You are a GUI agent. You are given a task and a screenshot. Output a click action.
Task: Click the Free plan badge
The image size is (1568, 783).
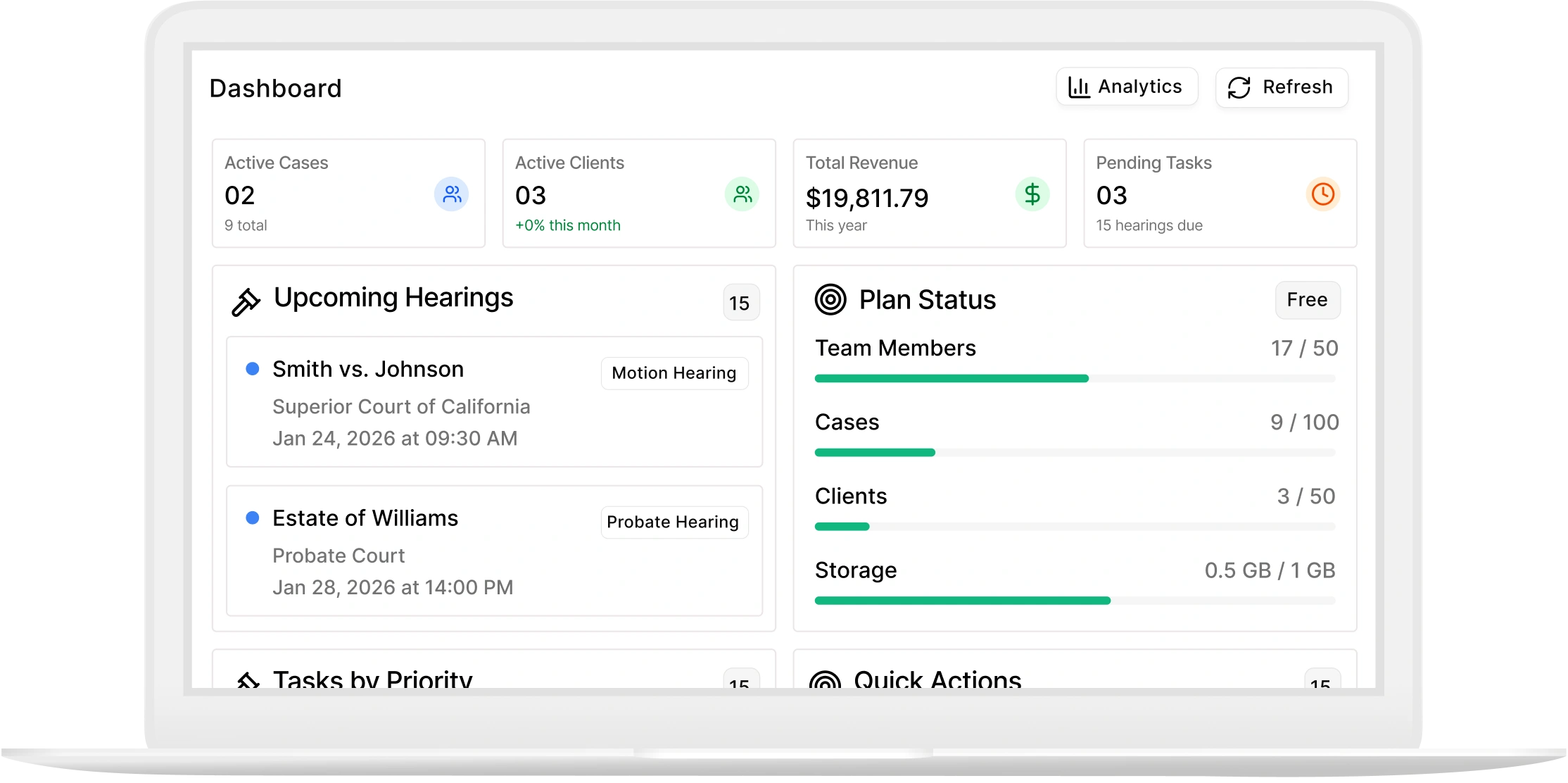coord(1308,300)
